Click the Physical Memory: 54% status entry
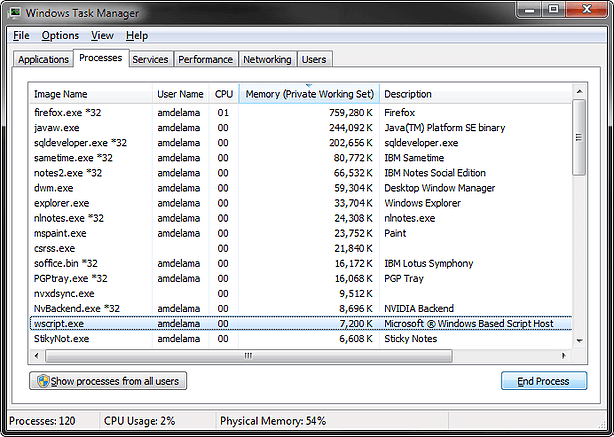 click(273, 421)
